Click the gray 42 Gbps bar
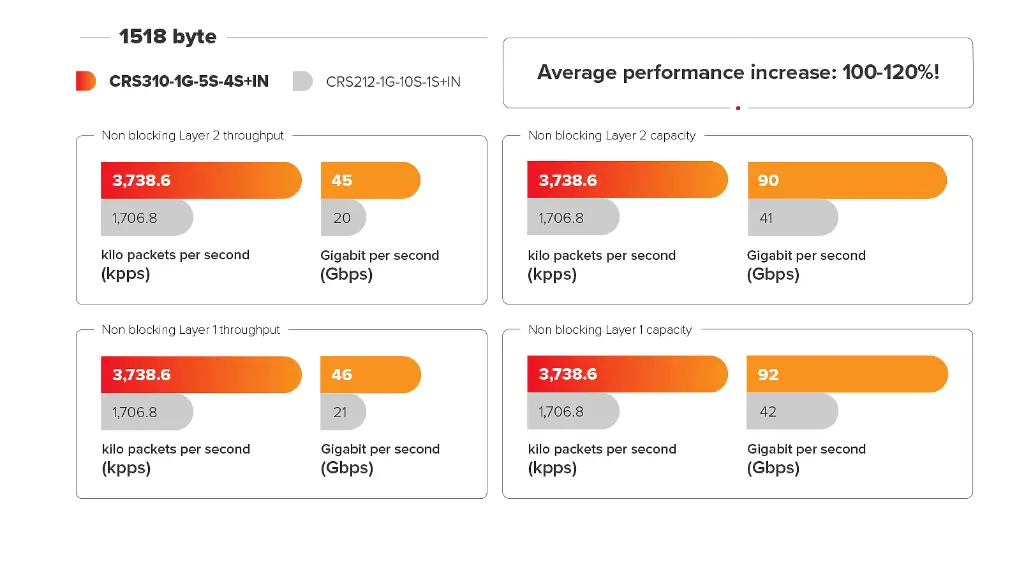This screenshot has width=1024, height=572. pos(792,412)
